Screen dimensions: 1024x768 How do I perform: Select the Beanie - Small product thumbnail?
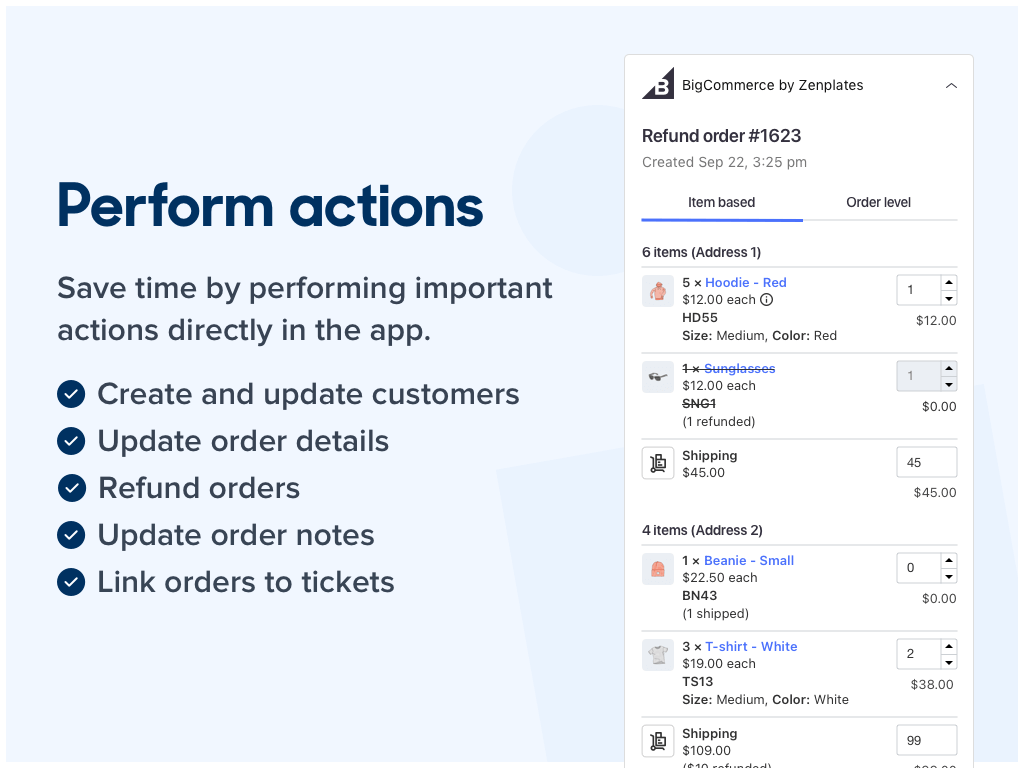point(657,568)
